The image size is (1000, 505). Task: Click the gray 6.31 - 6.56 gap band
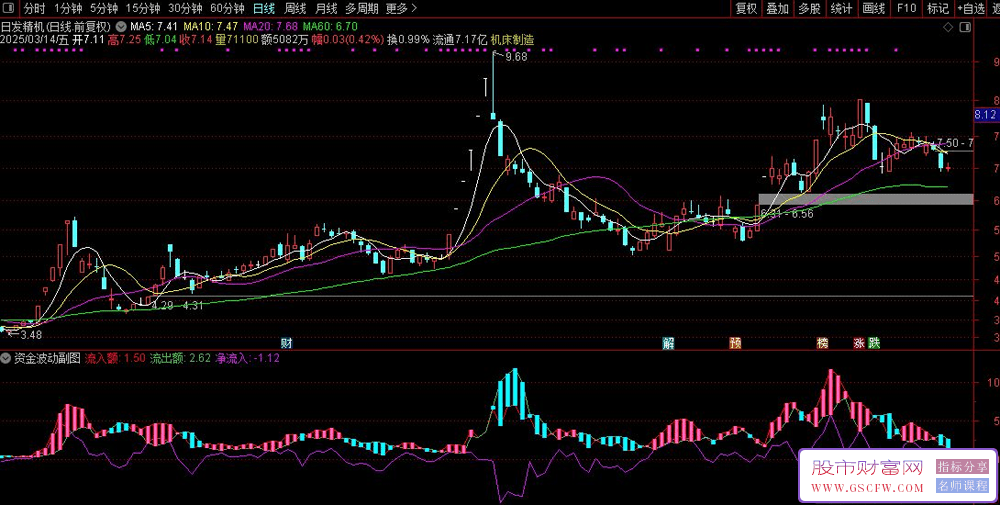865,199
